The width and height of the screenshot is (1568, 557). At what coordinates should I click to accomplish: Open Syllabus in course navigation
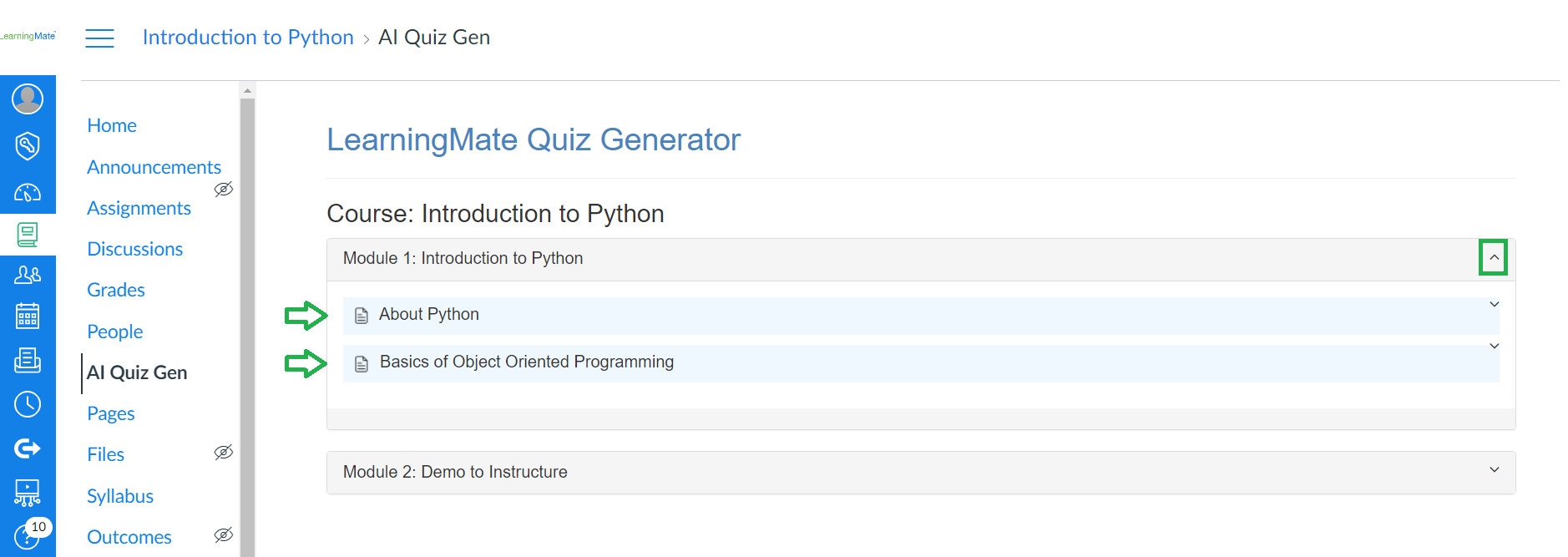[120, 496]
